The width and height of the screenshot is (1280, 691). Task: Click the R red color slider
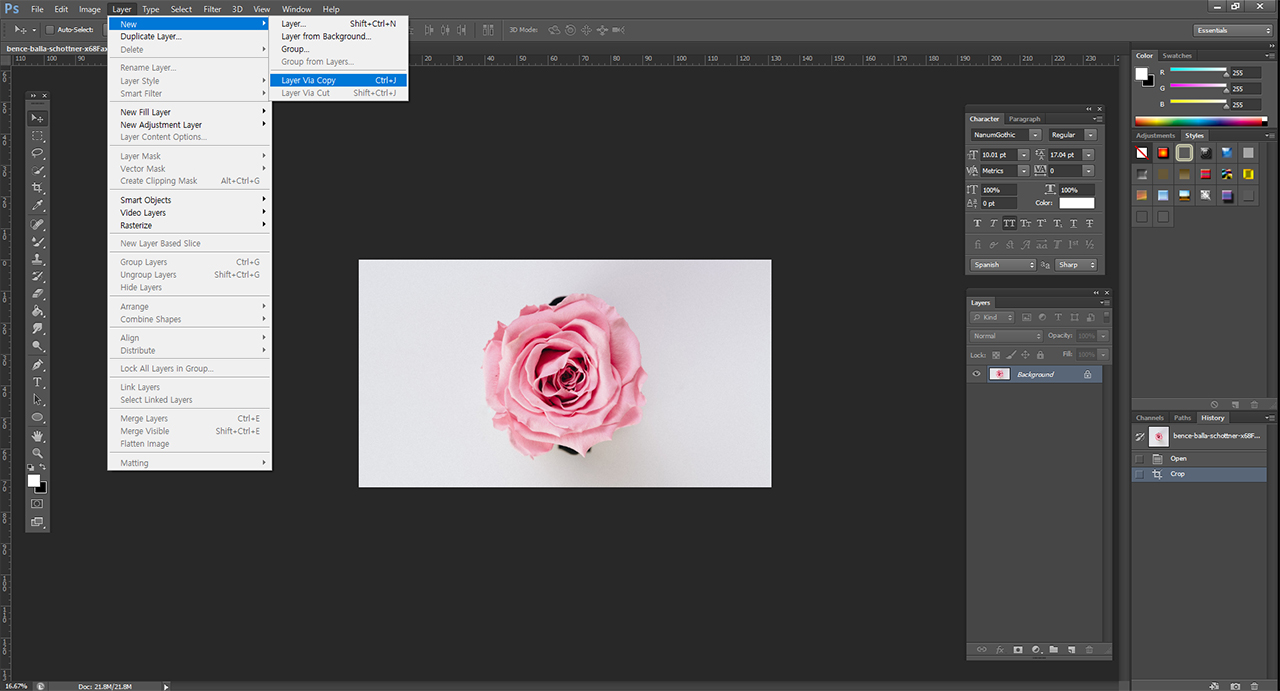click(x=1198, y=73)
